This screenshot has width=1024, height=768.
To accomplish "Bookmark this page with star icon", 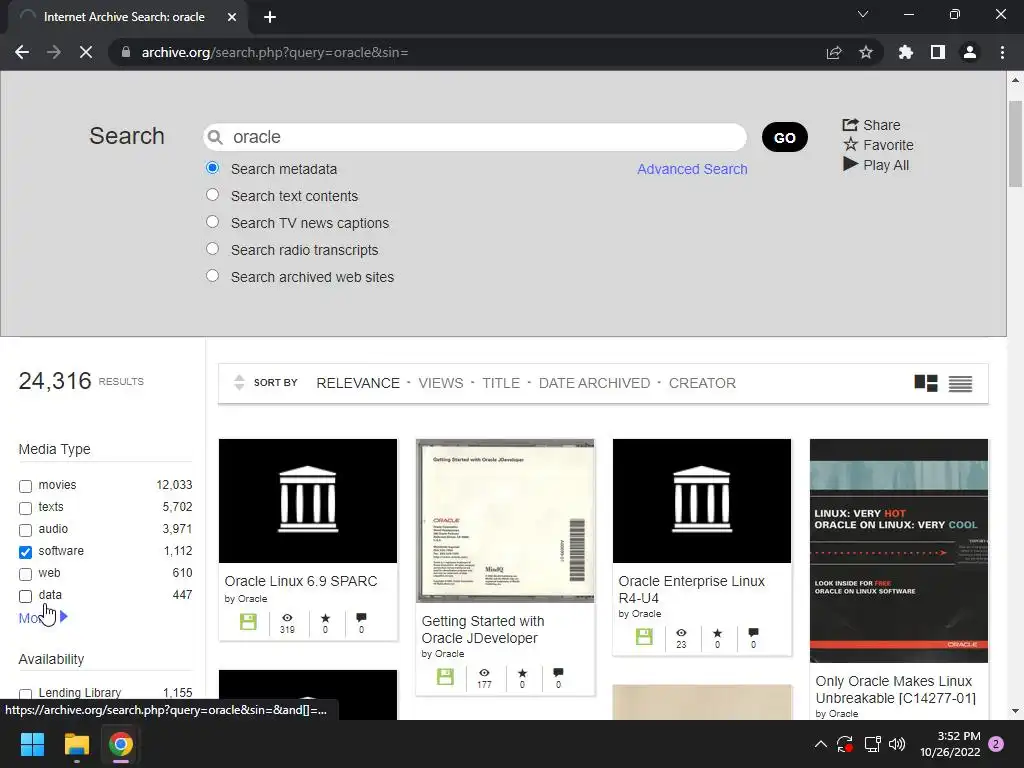I will click(866, 52).
